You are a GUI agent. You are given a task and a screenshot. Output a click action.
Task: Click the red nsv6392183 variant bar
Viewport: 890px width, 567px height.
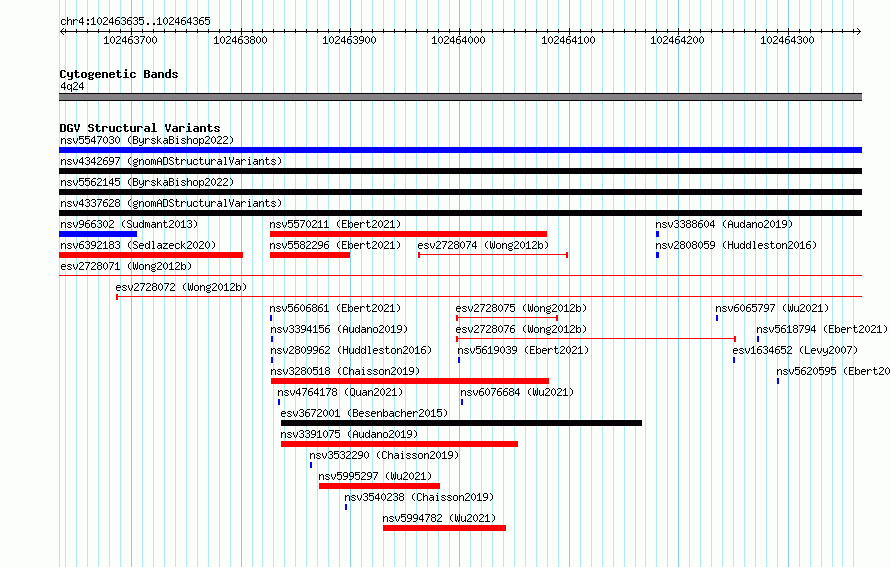[x=151, y=255]
